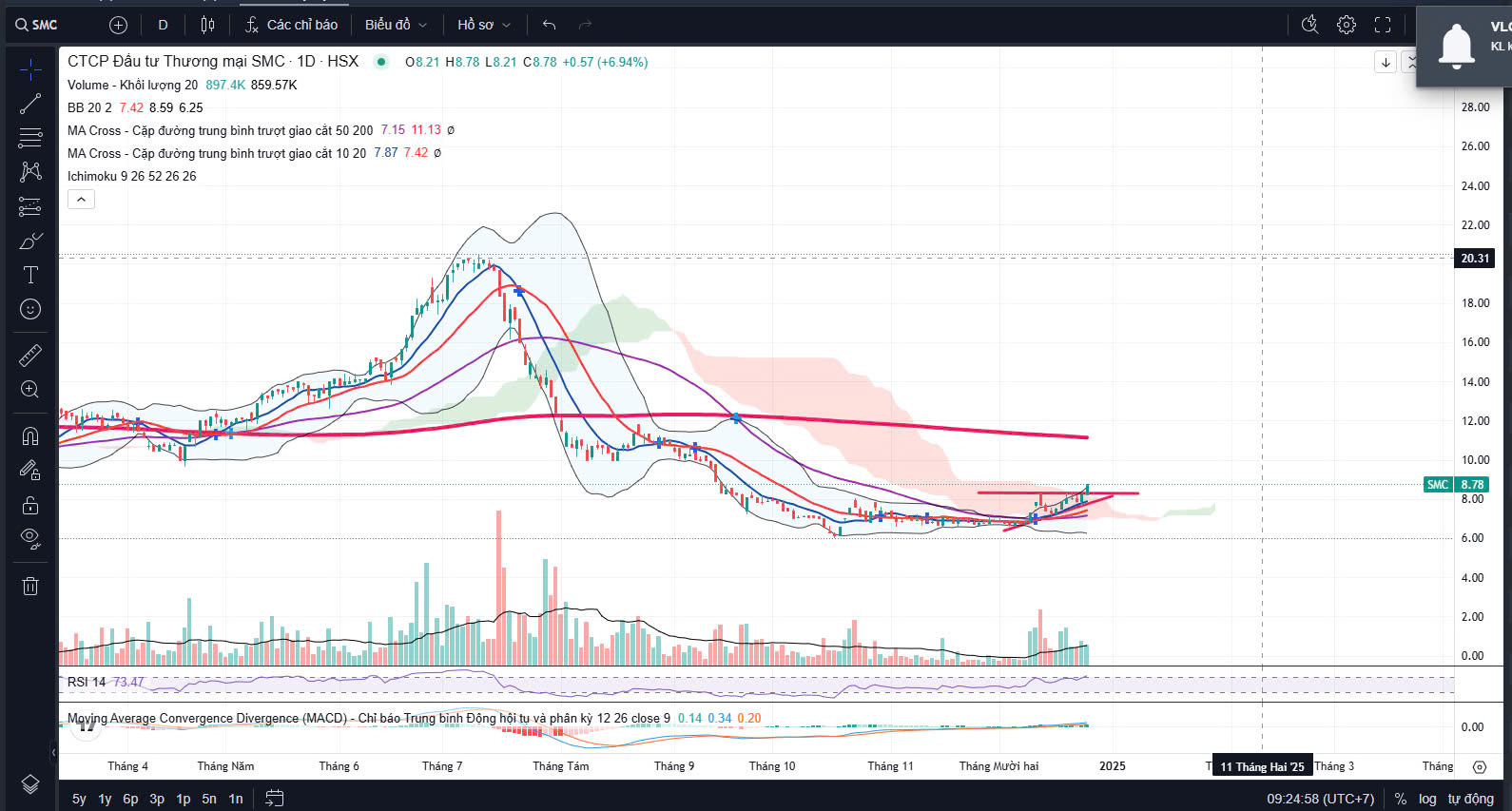Collapse the left drawing toolbar arrow
Image resolution: width=1512 pixels, height=811 pixels.
(53, 752)
